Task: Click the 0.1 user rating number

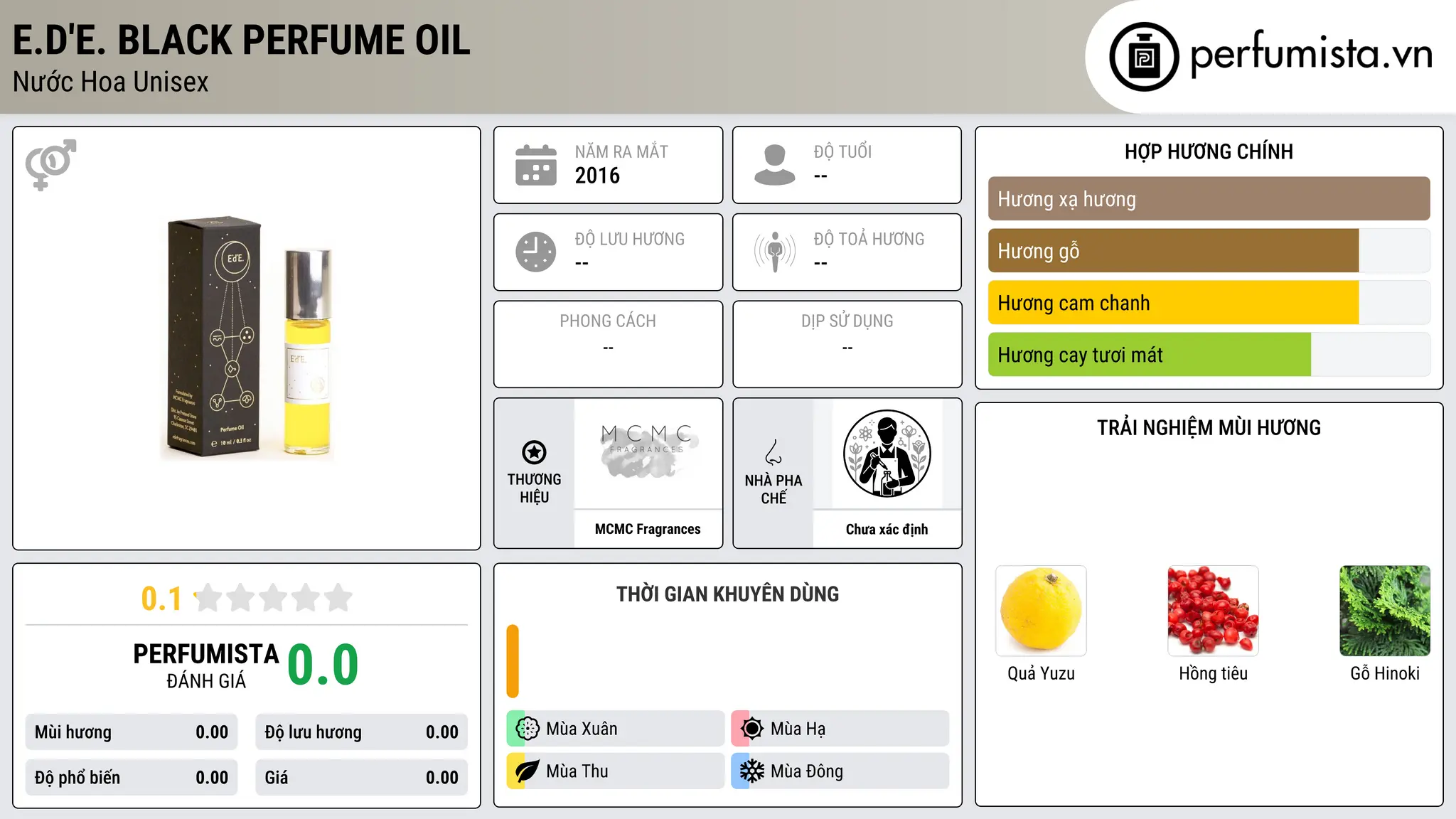Action: coord(161,599)
